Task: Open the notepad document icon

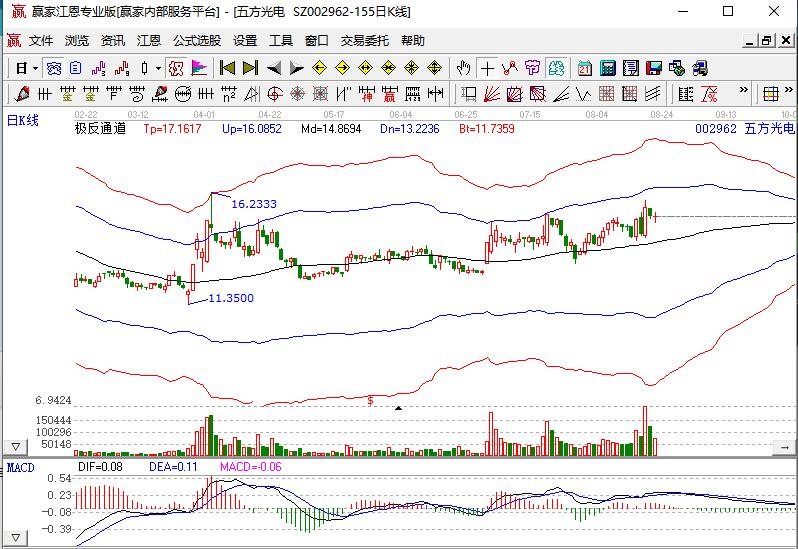Action: coord(631,68)
